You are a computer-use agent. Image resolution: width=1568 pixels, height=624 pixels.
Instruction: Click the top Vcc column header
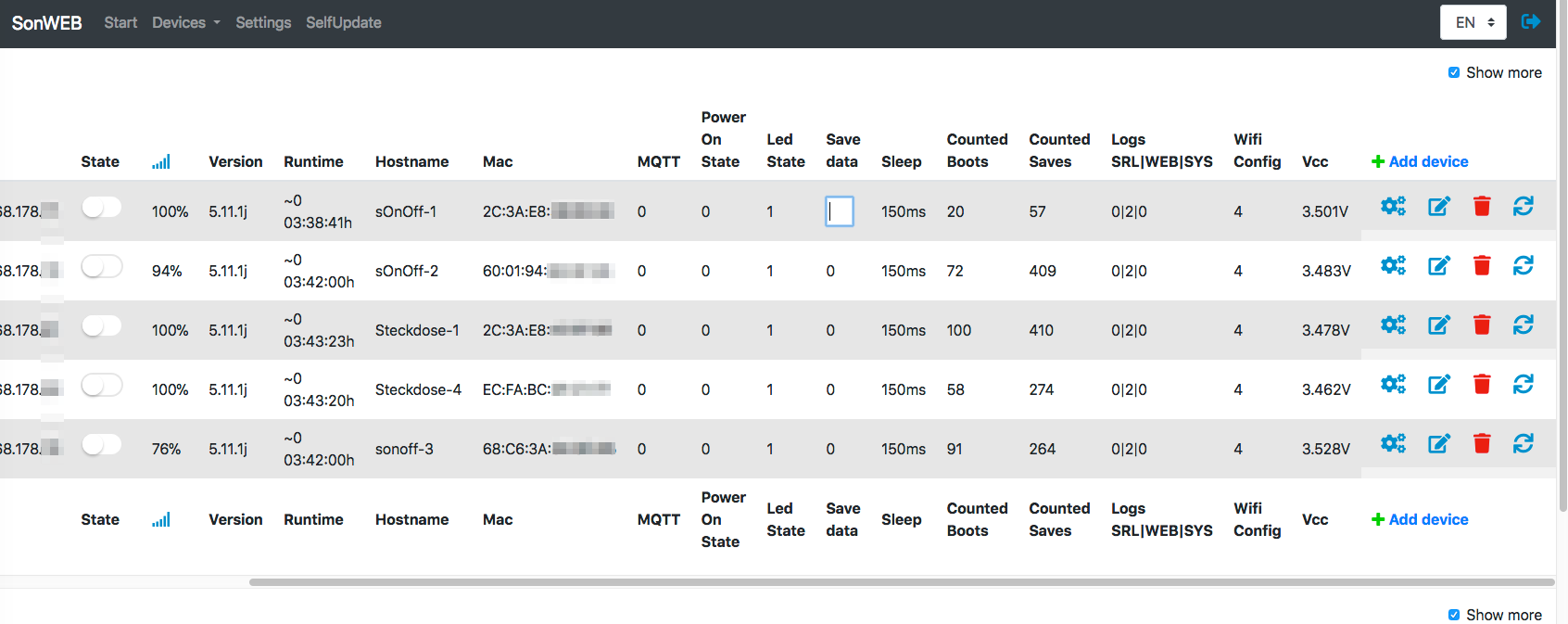point(1315,161)
